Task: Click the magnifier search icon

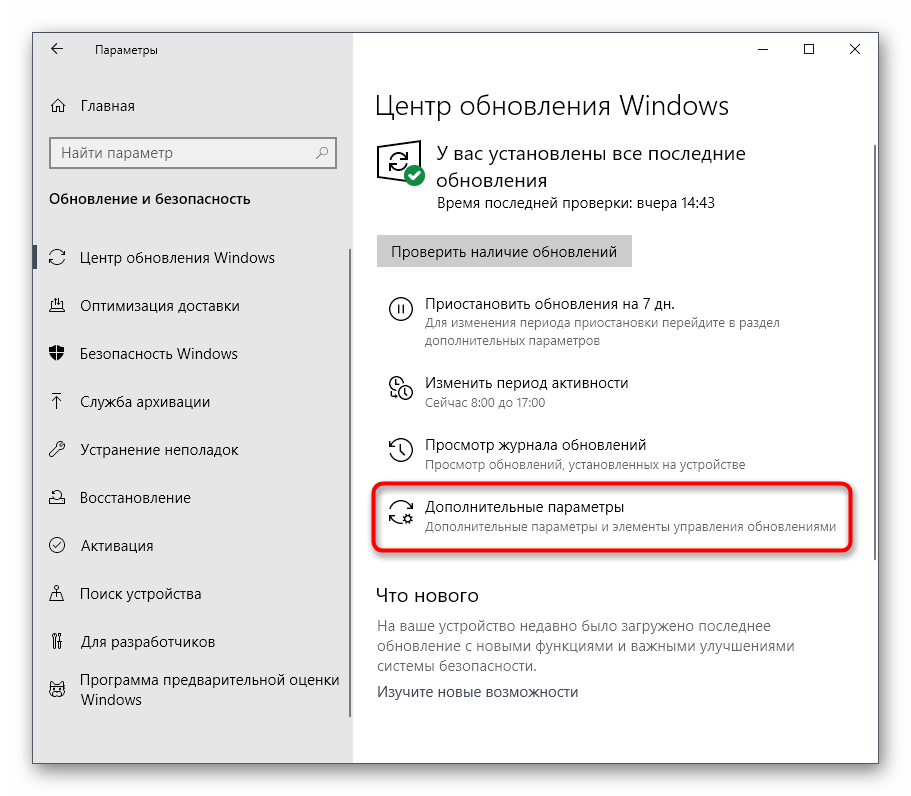Action: 322,153
